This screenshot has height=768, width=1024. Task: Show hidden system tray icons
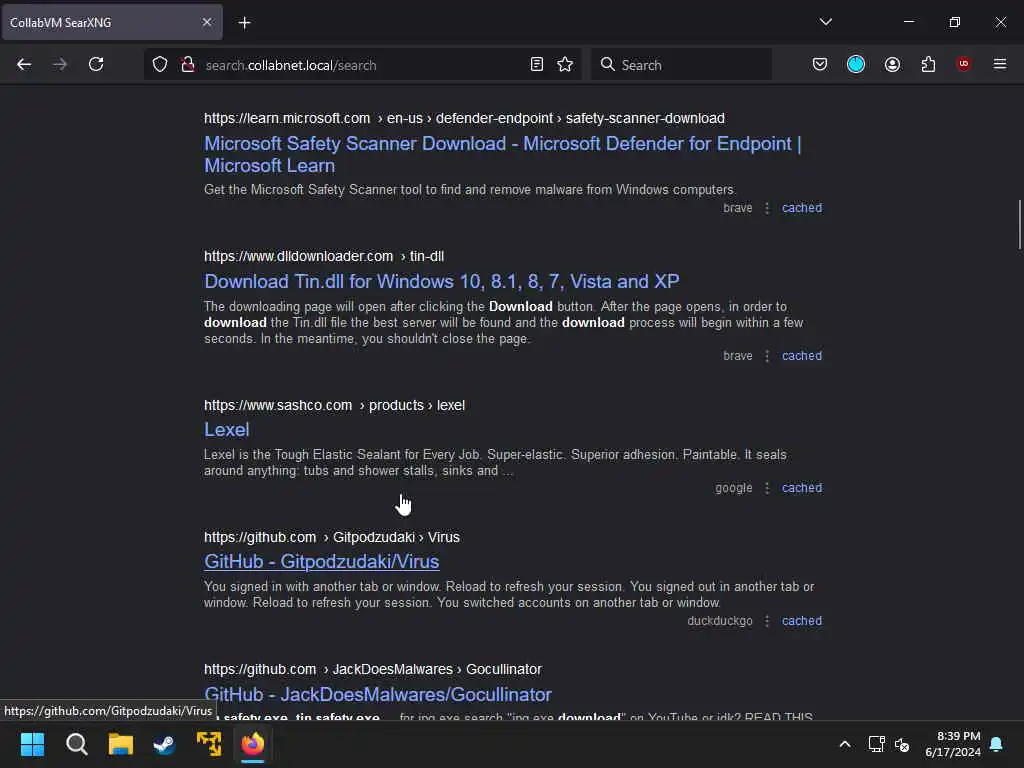(x=844, y=744)
